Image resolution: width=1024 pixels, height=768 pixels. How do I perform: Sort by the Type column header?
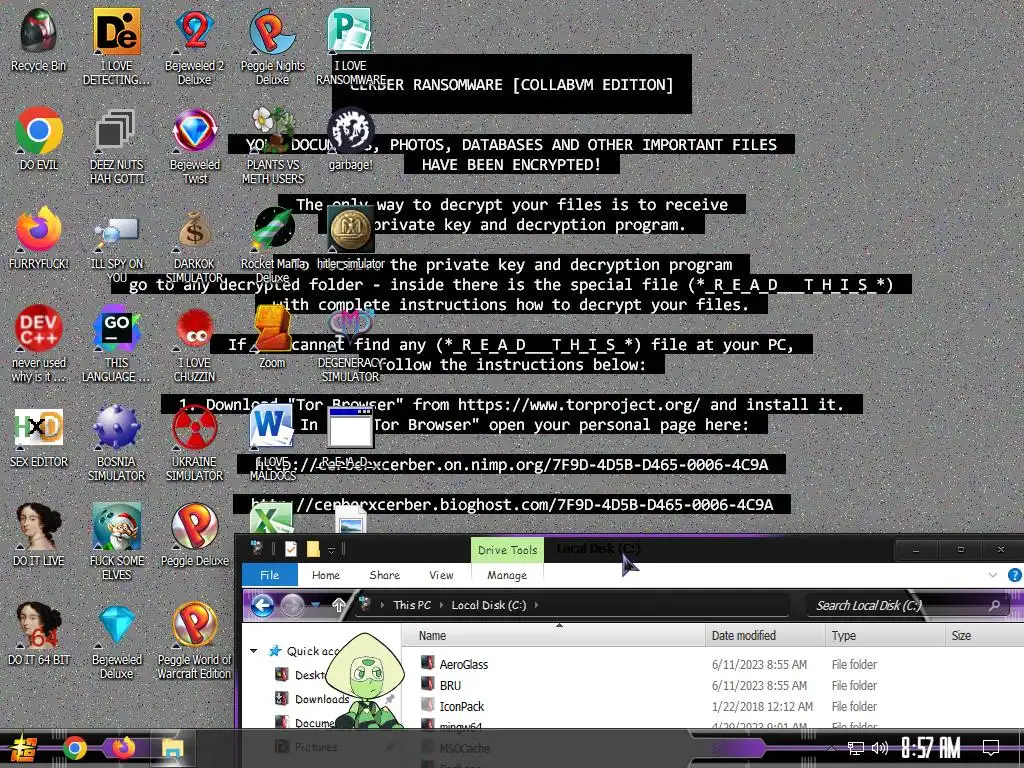click(x=885, y=635)
